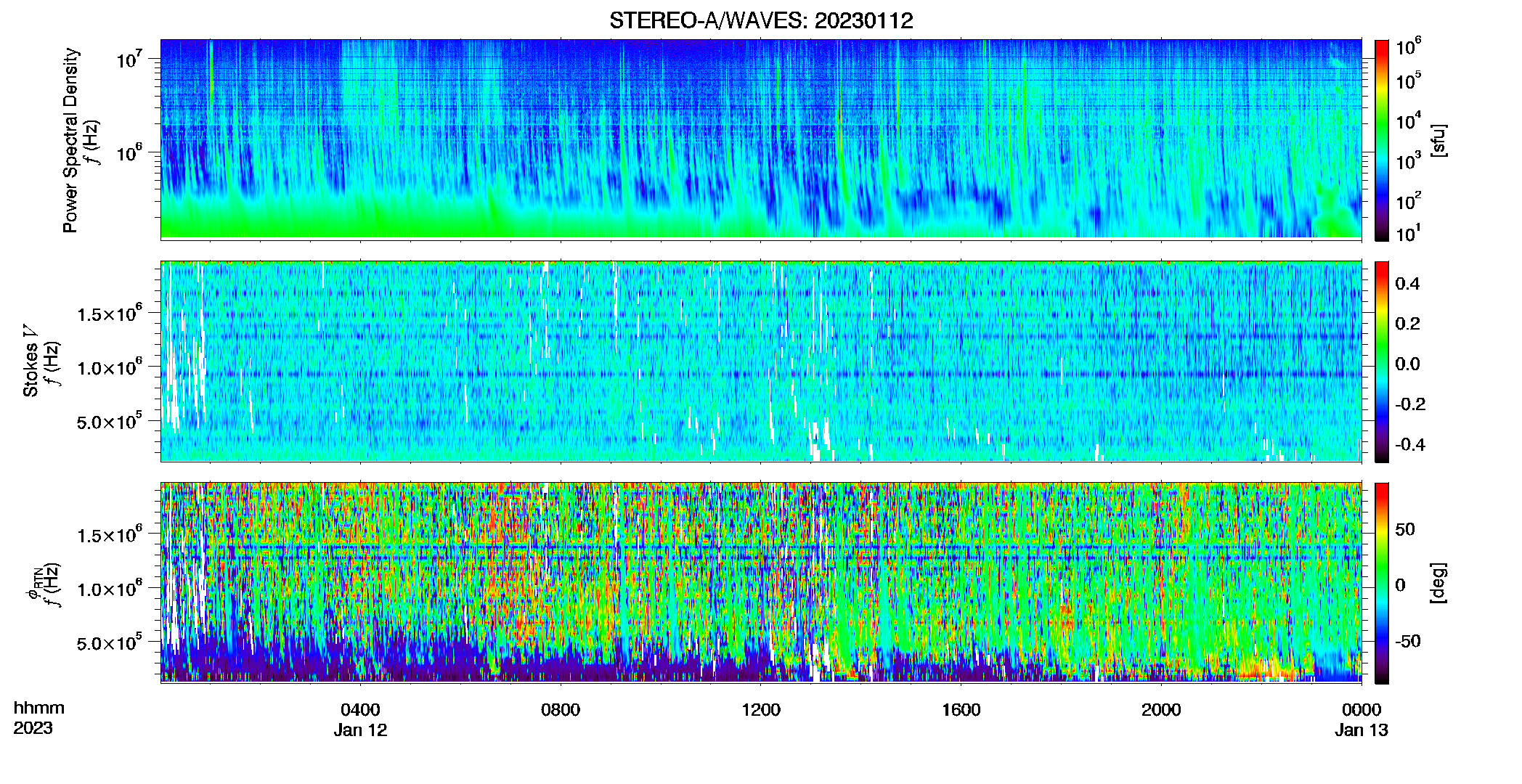
Task: Select the 50 label on degrees colorbar
Action: pyautogui.click(x=1405, y=529)
